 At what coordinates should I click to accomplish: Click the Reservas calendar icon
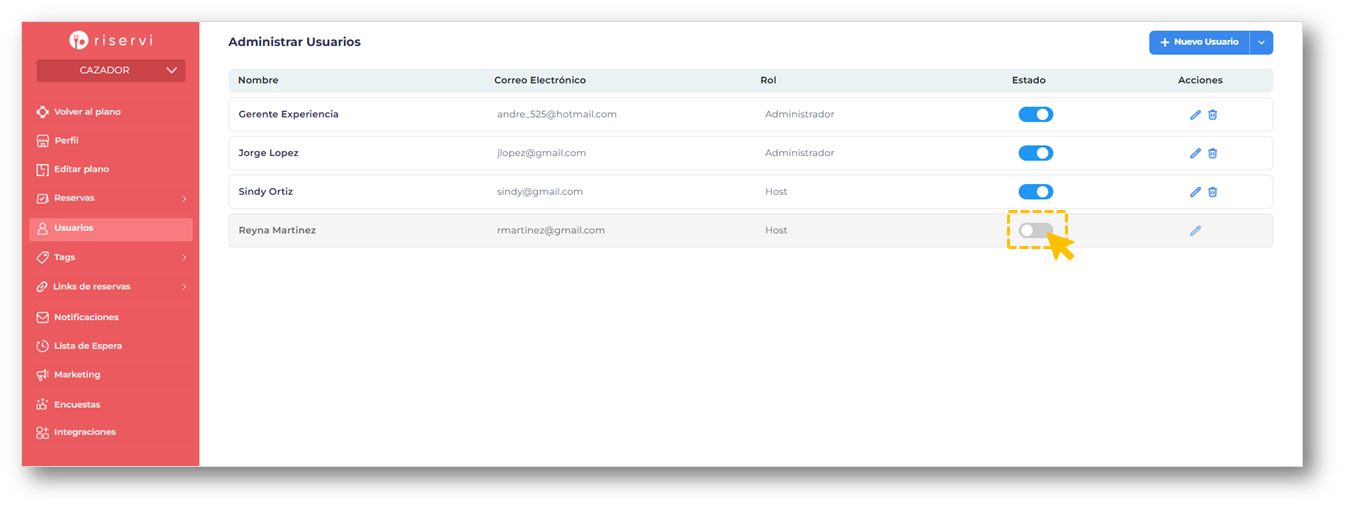pos(42,198)
